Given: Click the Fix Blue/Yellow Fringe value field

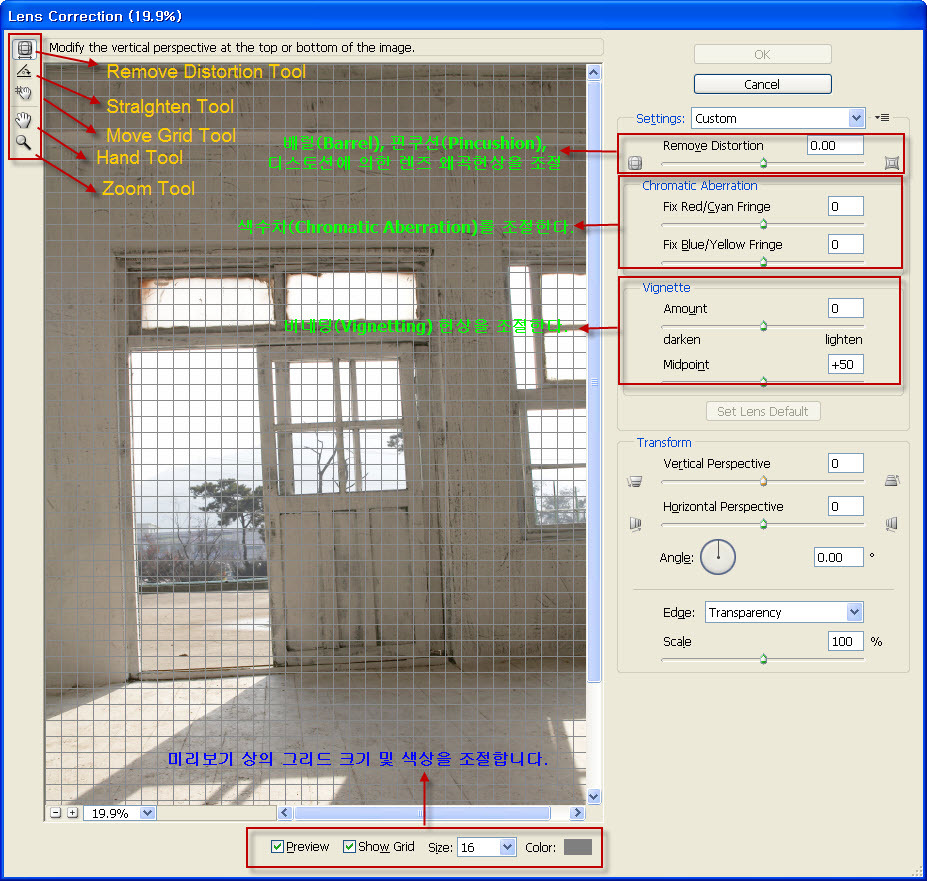Looking at the screenshot, I should 845,244.
